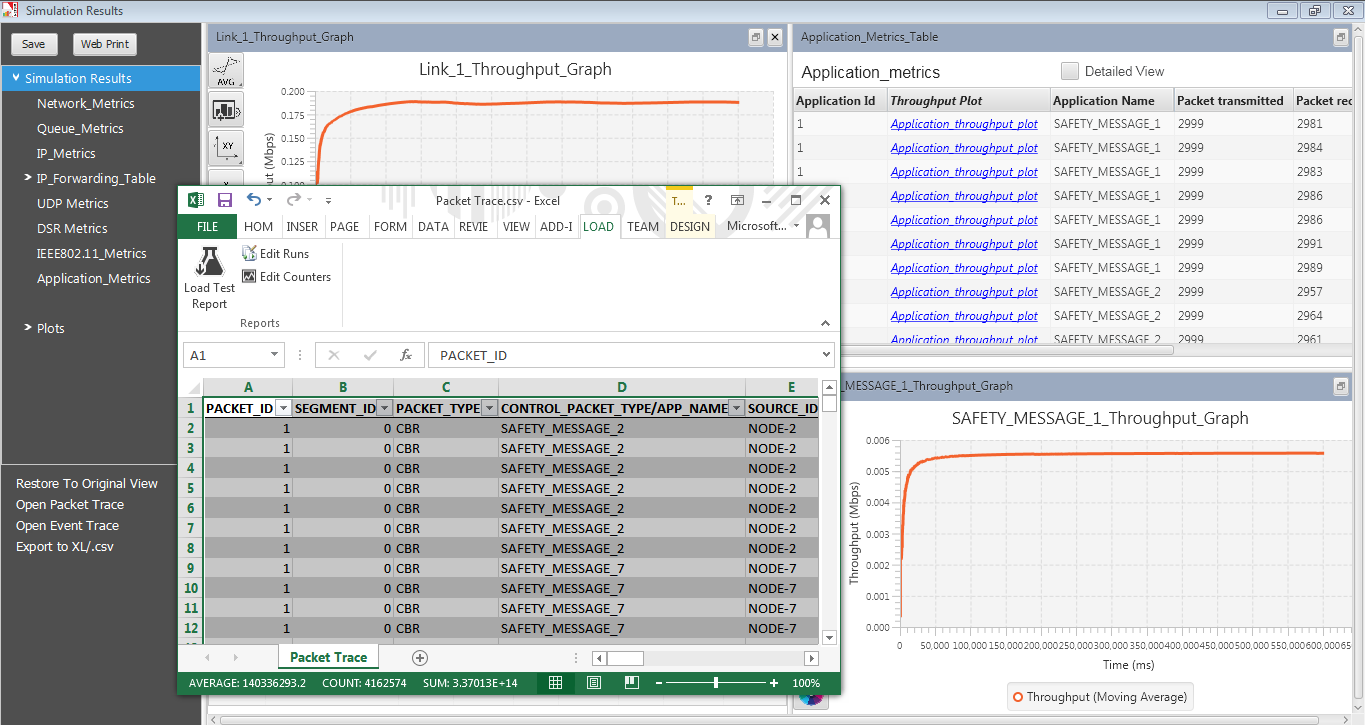
Task: Open the PACKET_ID filter dropdown
Action: click(x=283, y=408)
